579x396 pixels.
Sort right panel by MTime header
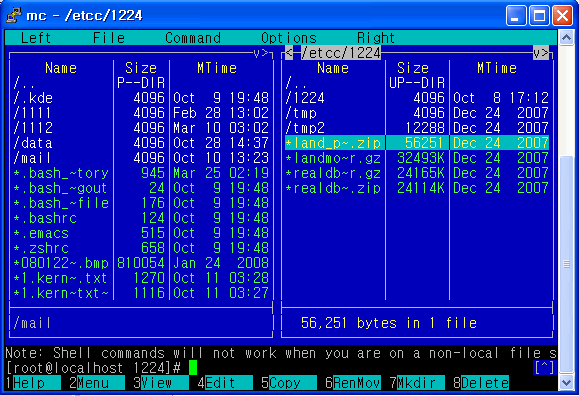(497, 68)
